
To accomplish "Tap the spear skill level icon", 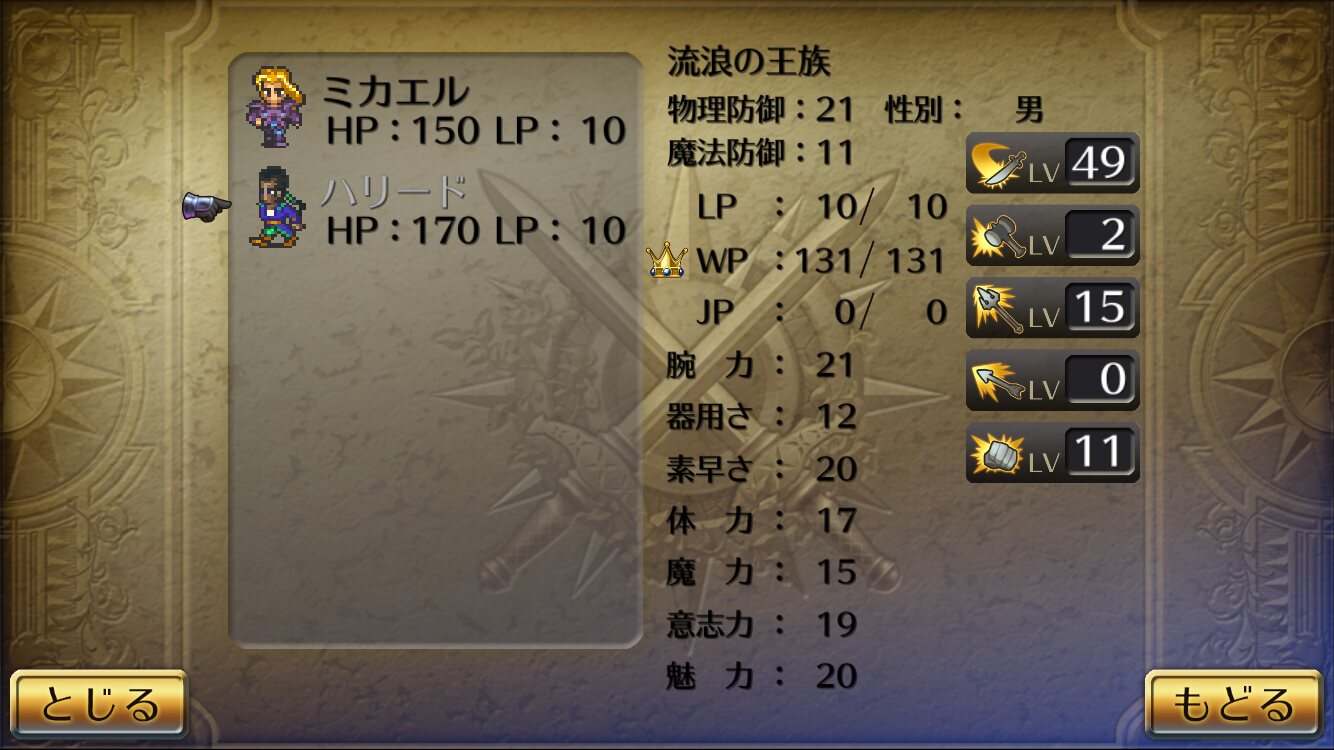I will 995,308.
